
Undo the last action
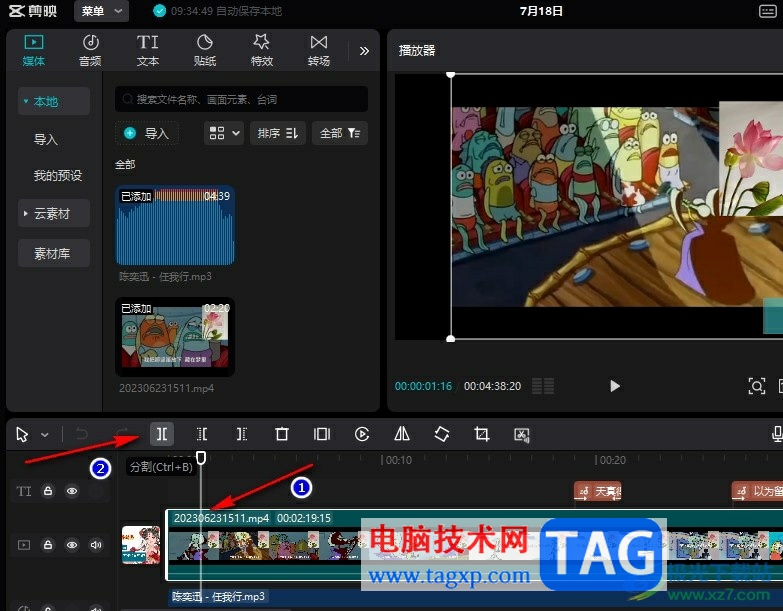(82, 434)
